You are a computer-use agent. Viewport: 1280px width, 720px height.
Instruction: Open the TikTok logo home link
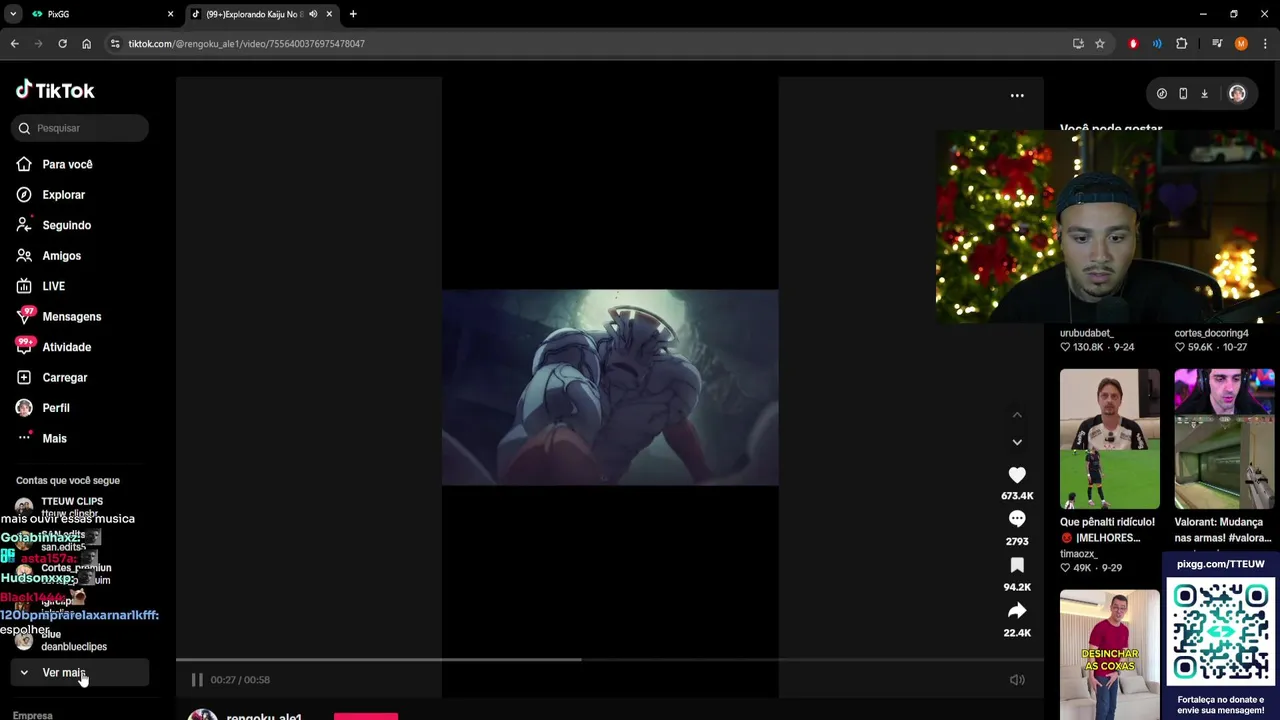point(55,90)
